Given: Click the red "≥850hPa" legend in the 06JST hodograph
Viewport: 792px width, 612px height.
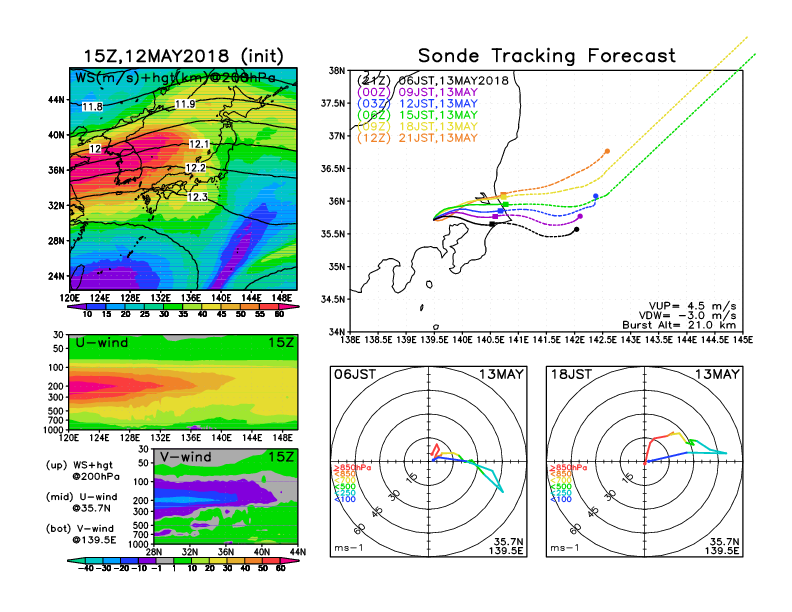Looking at the screenshot, I should click(352, 468).
